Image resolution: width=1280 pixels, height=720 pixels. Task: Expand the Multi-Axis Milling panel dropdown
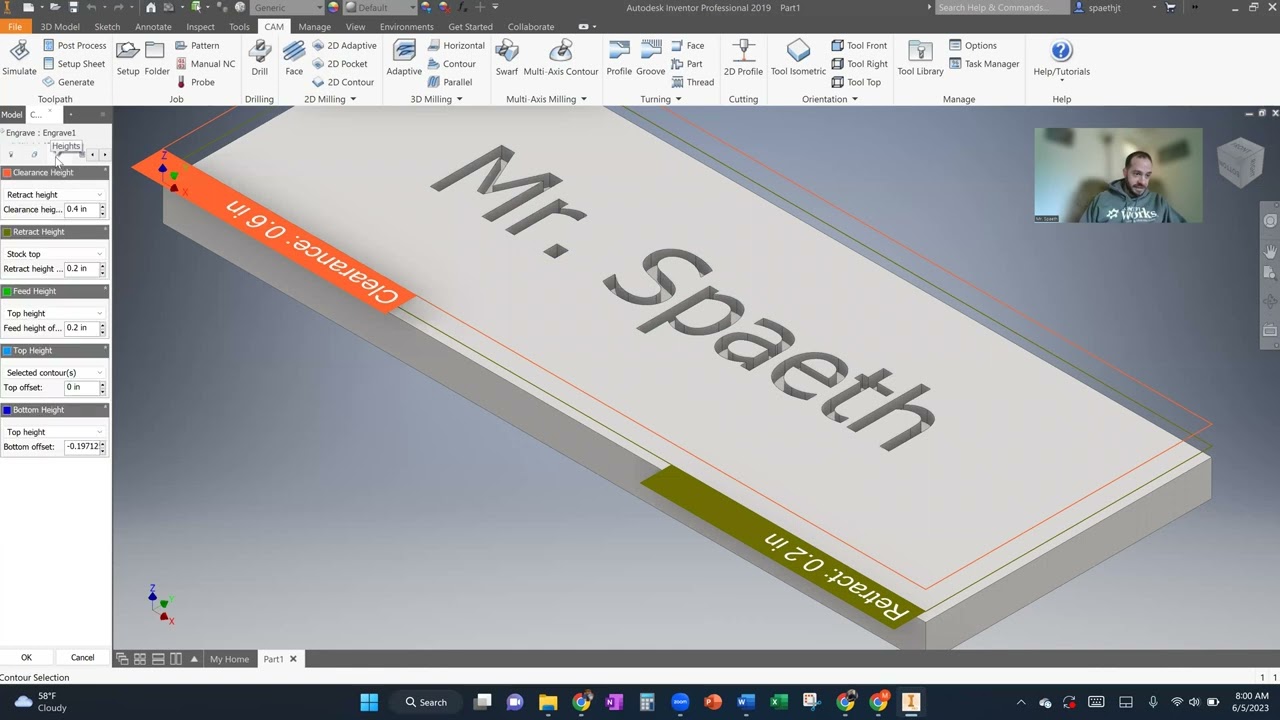pyautogui.click(x=583, y=99)
